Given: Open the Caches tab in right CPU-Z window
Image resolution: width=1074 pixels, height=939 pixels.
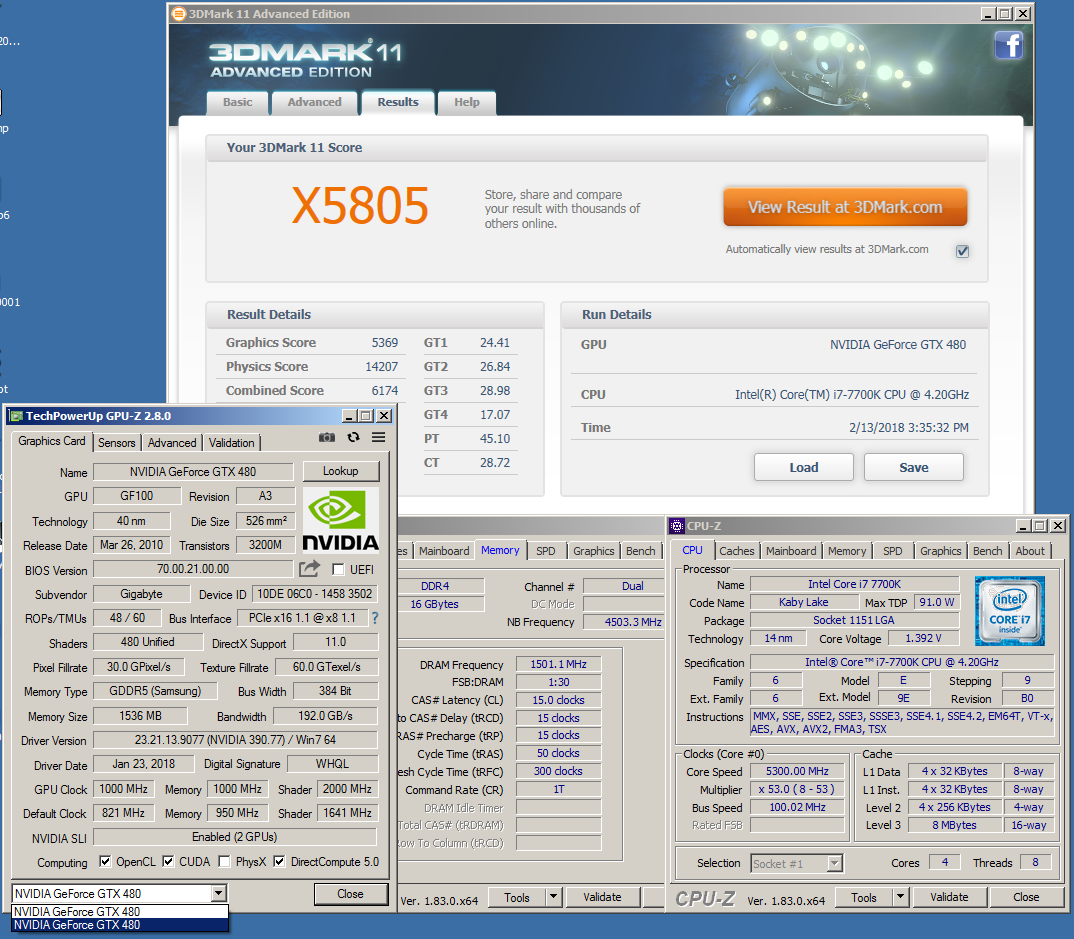Looking at the screenshot, I should pos(736,551).
